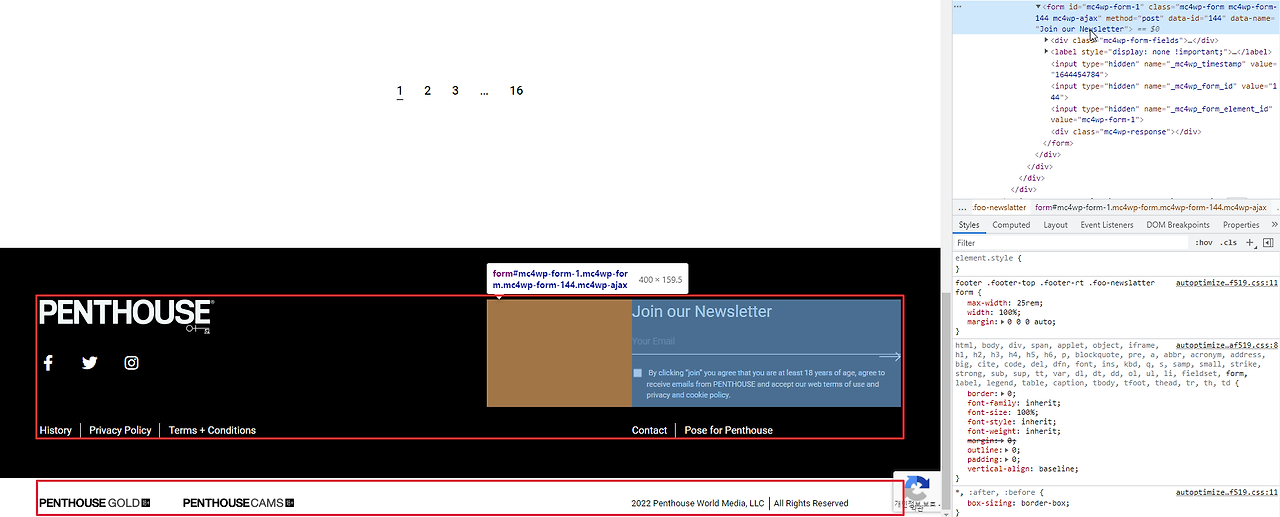This screenshot has height=517, width=1280.
Task: Click the 'cookie policy' link
Action: click(708, 395)
